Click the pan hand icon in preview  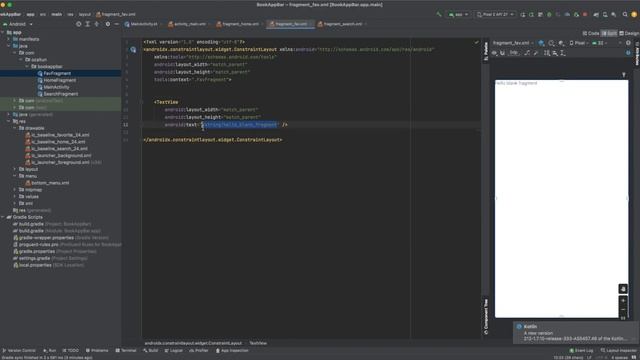pos(623,289)
